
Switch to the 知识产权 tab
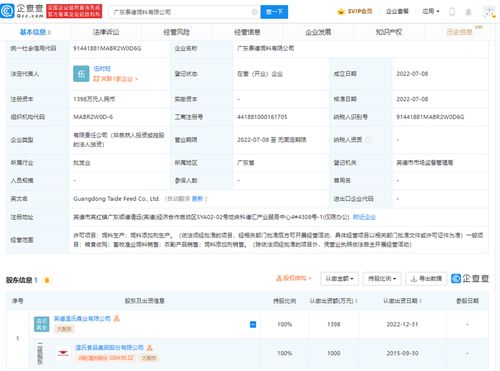tap(389, 32)
